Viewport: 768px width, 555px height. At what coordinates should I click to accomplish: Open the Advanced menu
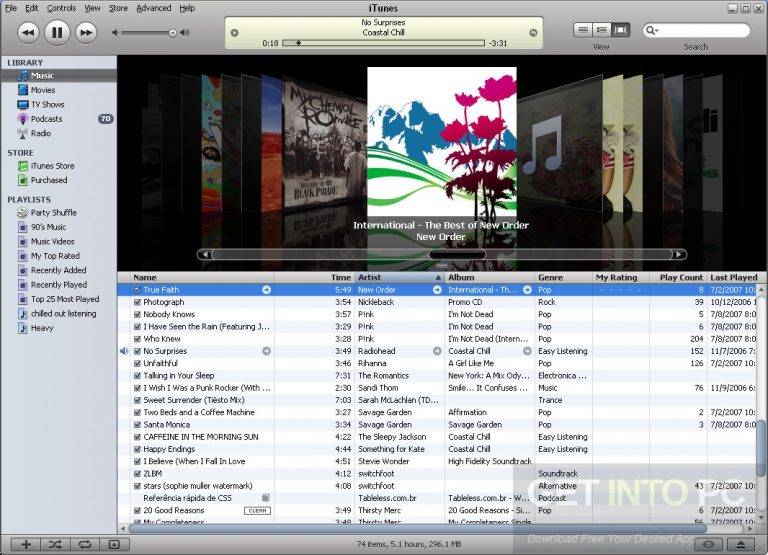(154, 8)
